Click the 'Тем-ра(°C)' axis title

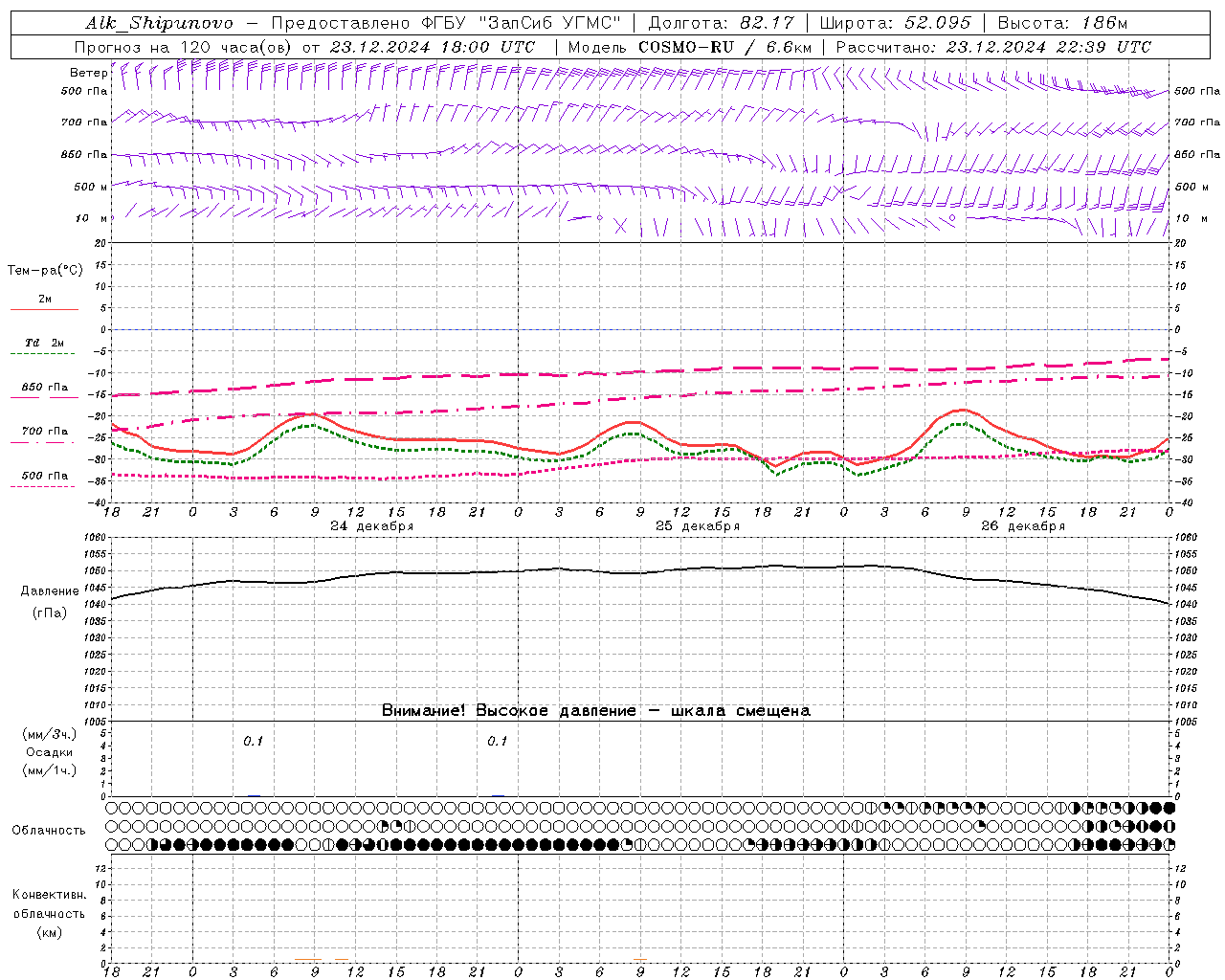pyautogui.click(x=45, y=271)
